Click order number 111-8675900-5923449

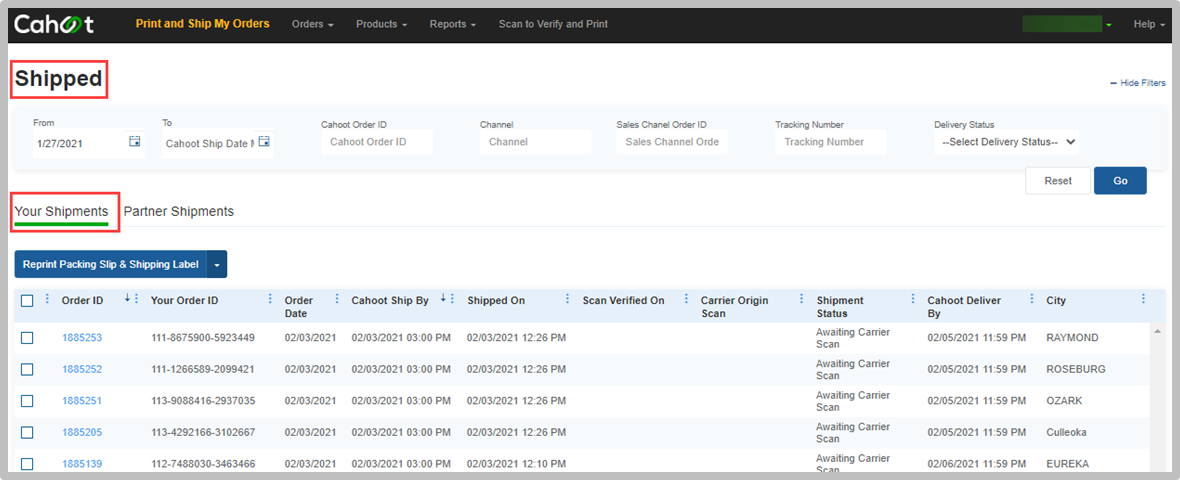tap(203, 338)
